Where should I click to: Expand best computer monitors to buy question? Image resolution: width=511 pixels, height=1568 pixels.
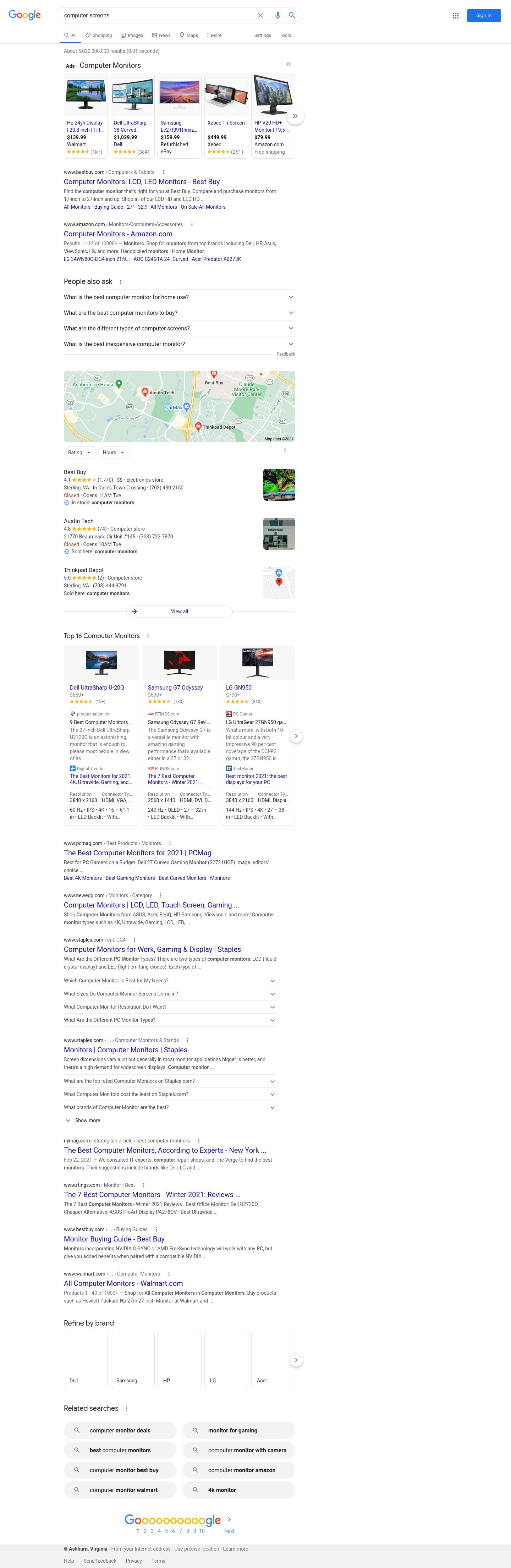click(180, 313)
